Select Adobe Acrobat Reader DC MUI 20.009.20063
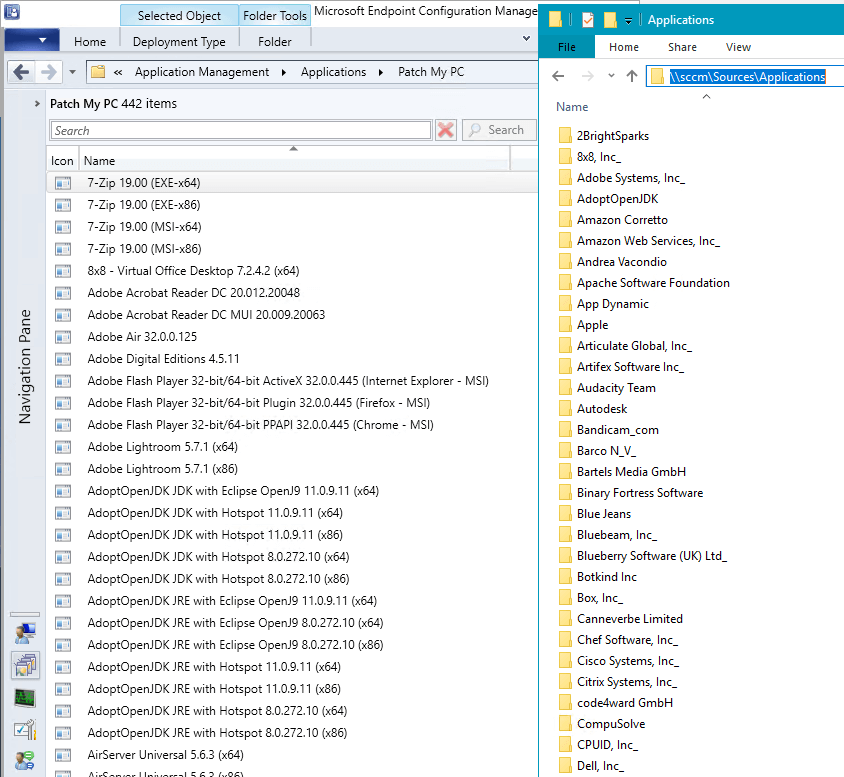 [293, 315]
